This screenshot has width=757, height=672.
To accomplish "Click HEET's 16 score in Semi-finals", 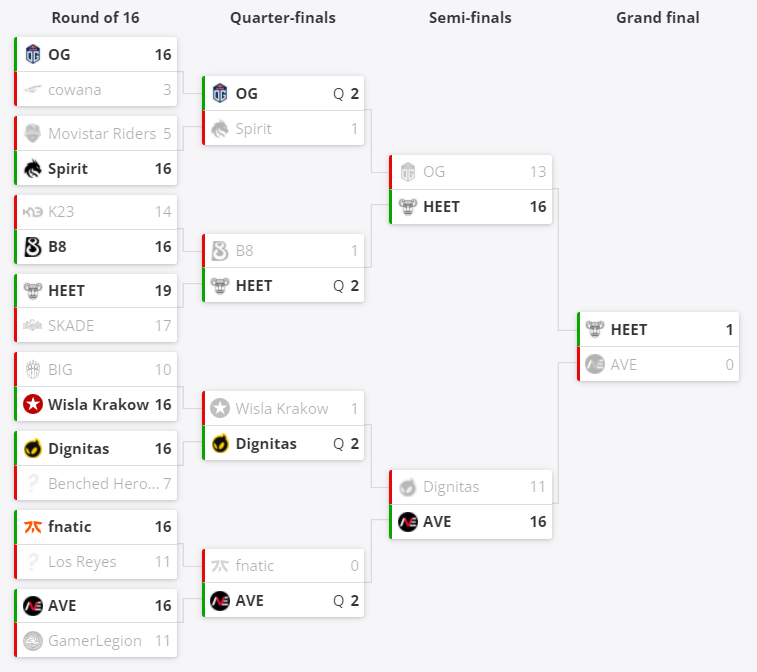I will [x=538, y=207].
